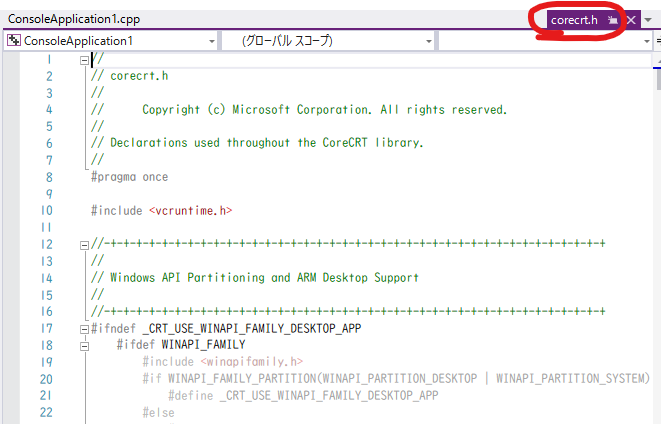Collapse the header comment block at line 1
The width and height of the screenshot is (661, 424).
[83, 60]
